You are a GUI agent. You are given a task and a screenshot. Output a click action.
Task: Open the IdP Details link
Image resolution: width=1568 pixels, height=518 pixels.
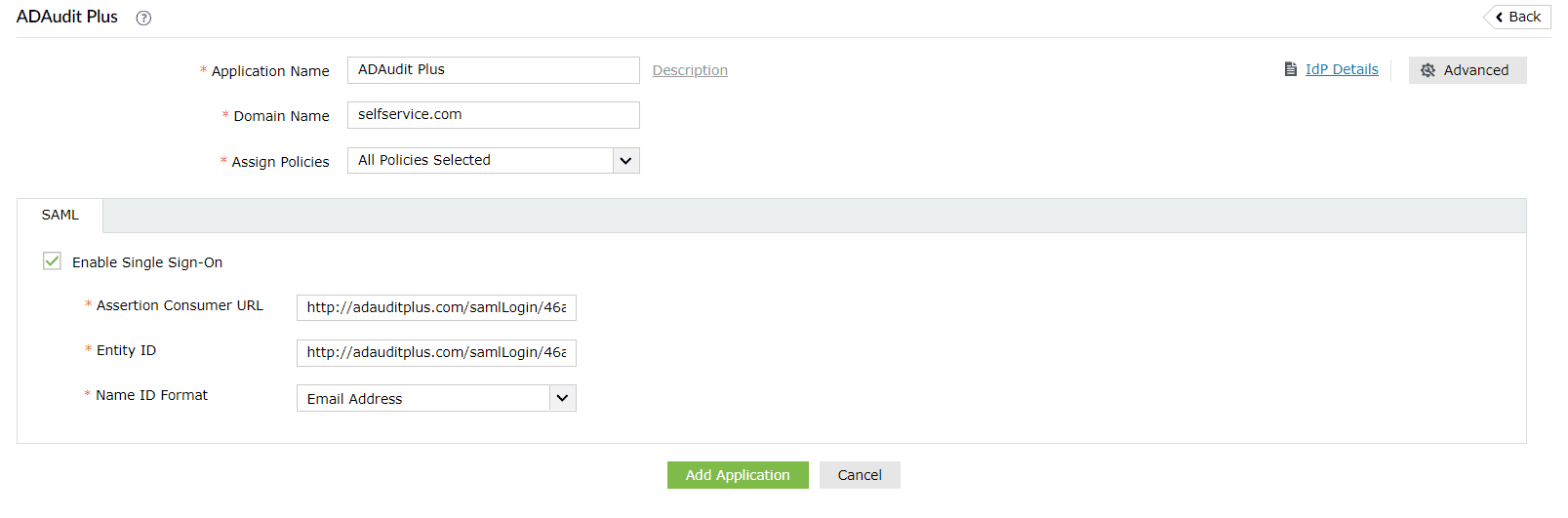click(x=1342, y=69)
